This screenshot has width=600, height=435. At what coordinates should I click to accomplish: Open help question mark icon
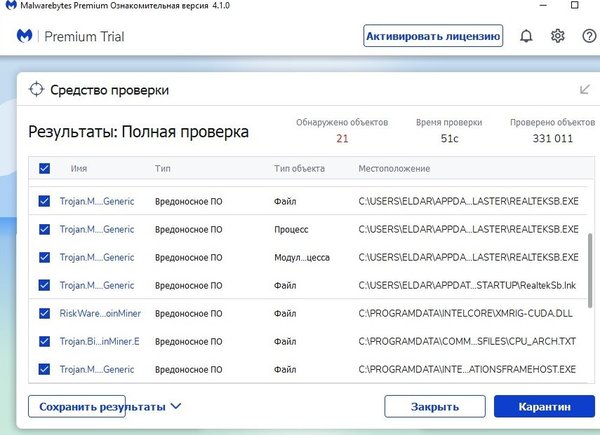point(589,36)
